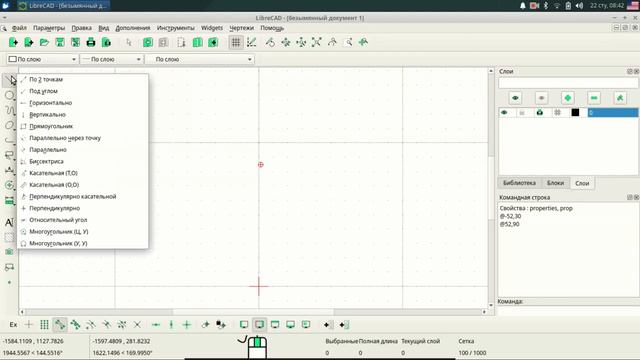Choose 'Биссектриса' from line menu
Image resolution: width=640 pixels, height=360 pixels.
pyautogui.click(x=83, y=162)
